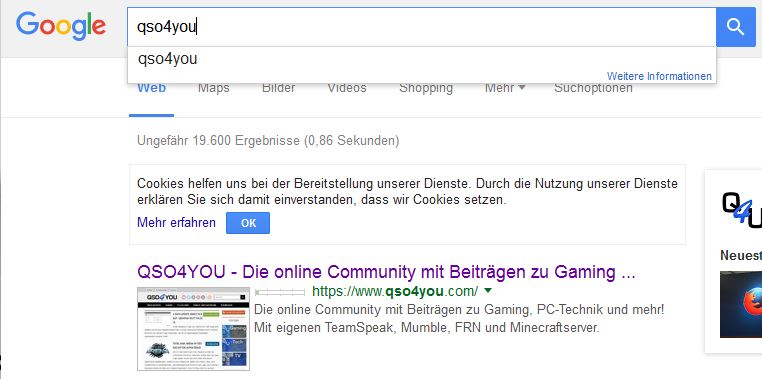Open the Bilder search tab
Image resolution: width=762 pixels, height=379 pixels.
click(x=278, y=88)
